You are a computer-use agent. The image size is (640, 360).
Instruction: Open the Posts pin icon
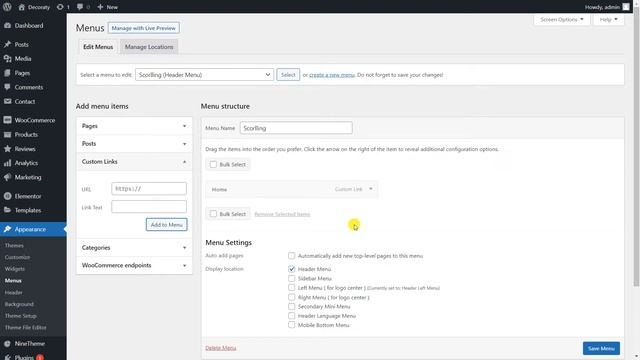(x=7, y=44)
